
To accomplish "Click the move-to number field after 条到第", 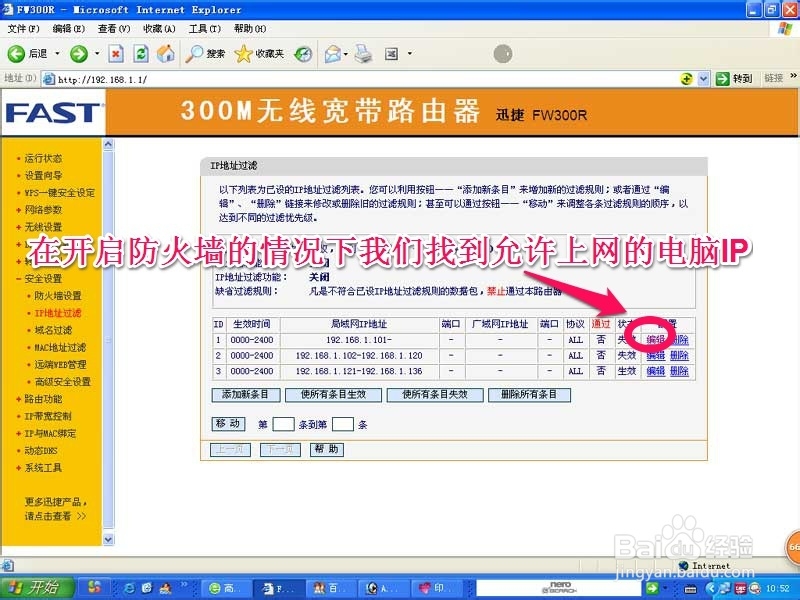I will [x=343, y=424].
